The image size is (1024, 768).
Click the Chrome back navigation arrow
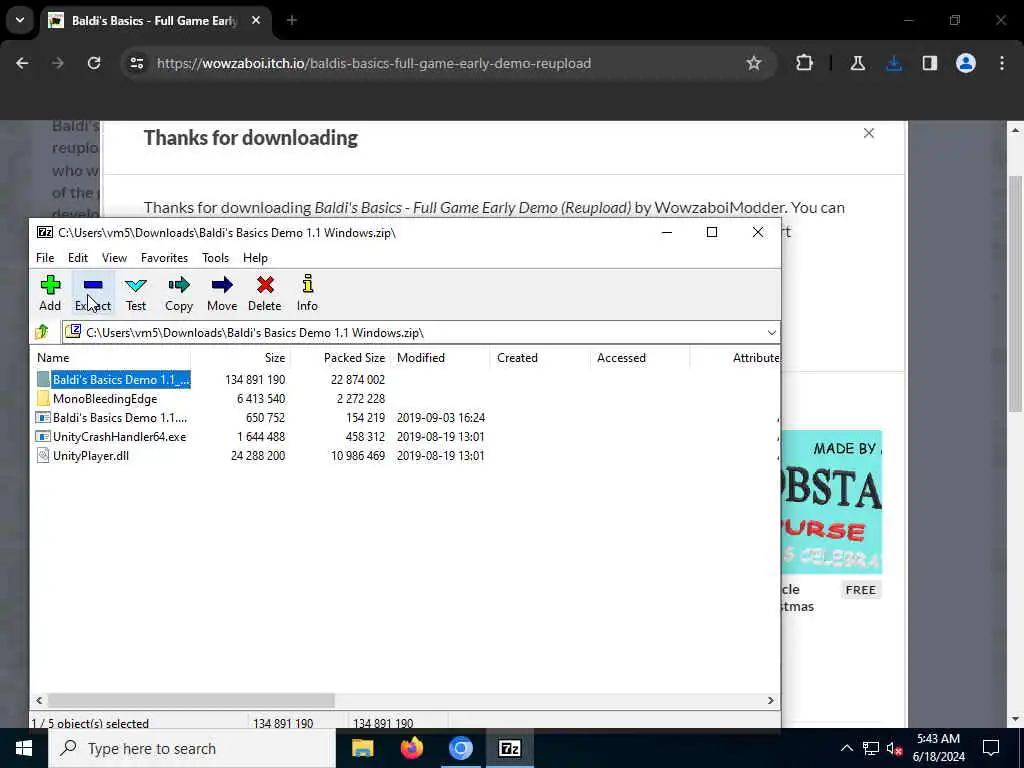click(22, 63)
